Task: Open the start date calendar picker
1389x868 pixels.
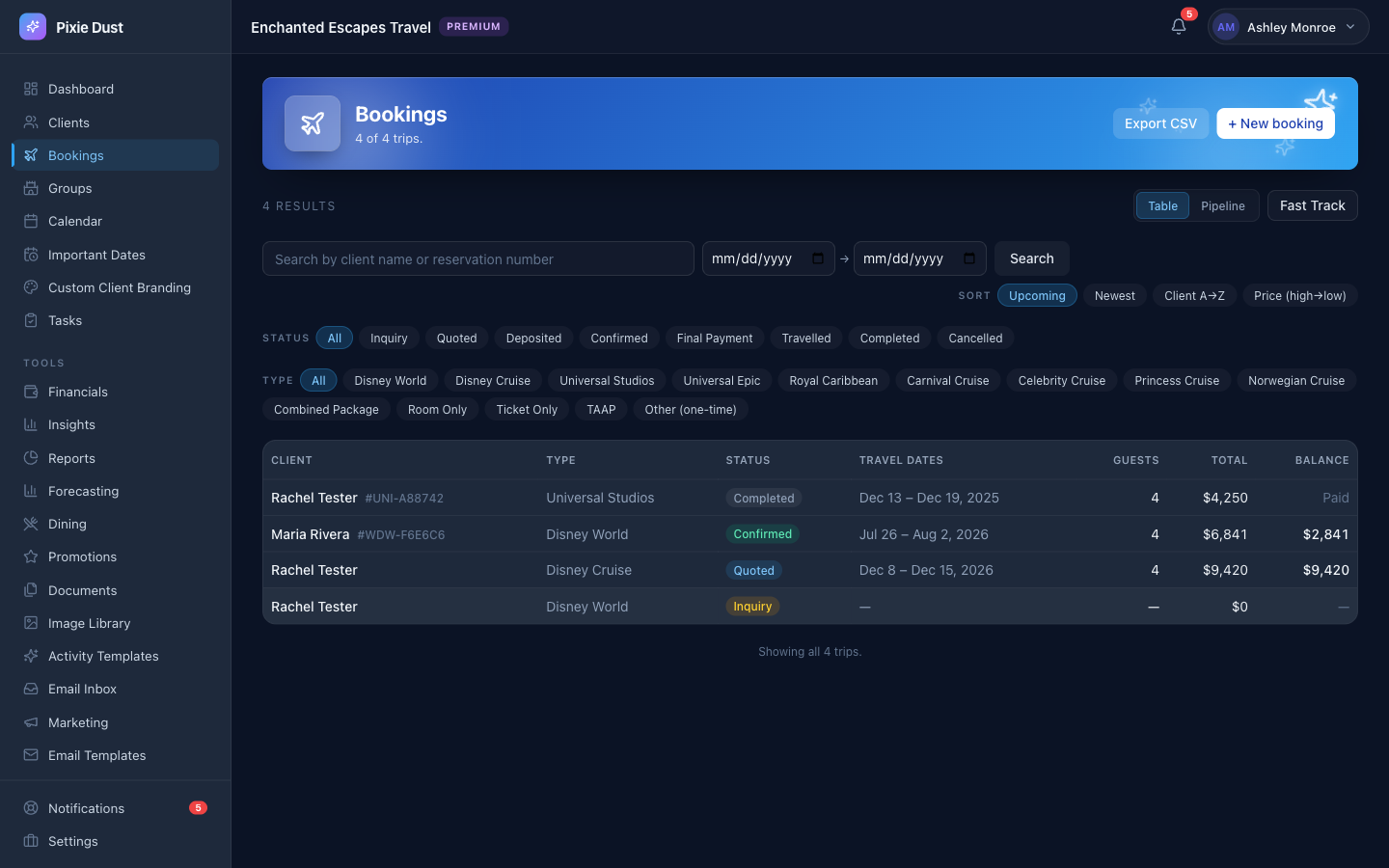Action: pyautogui.click(x=818, y=258)
